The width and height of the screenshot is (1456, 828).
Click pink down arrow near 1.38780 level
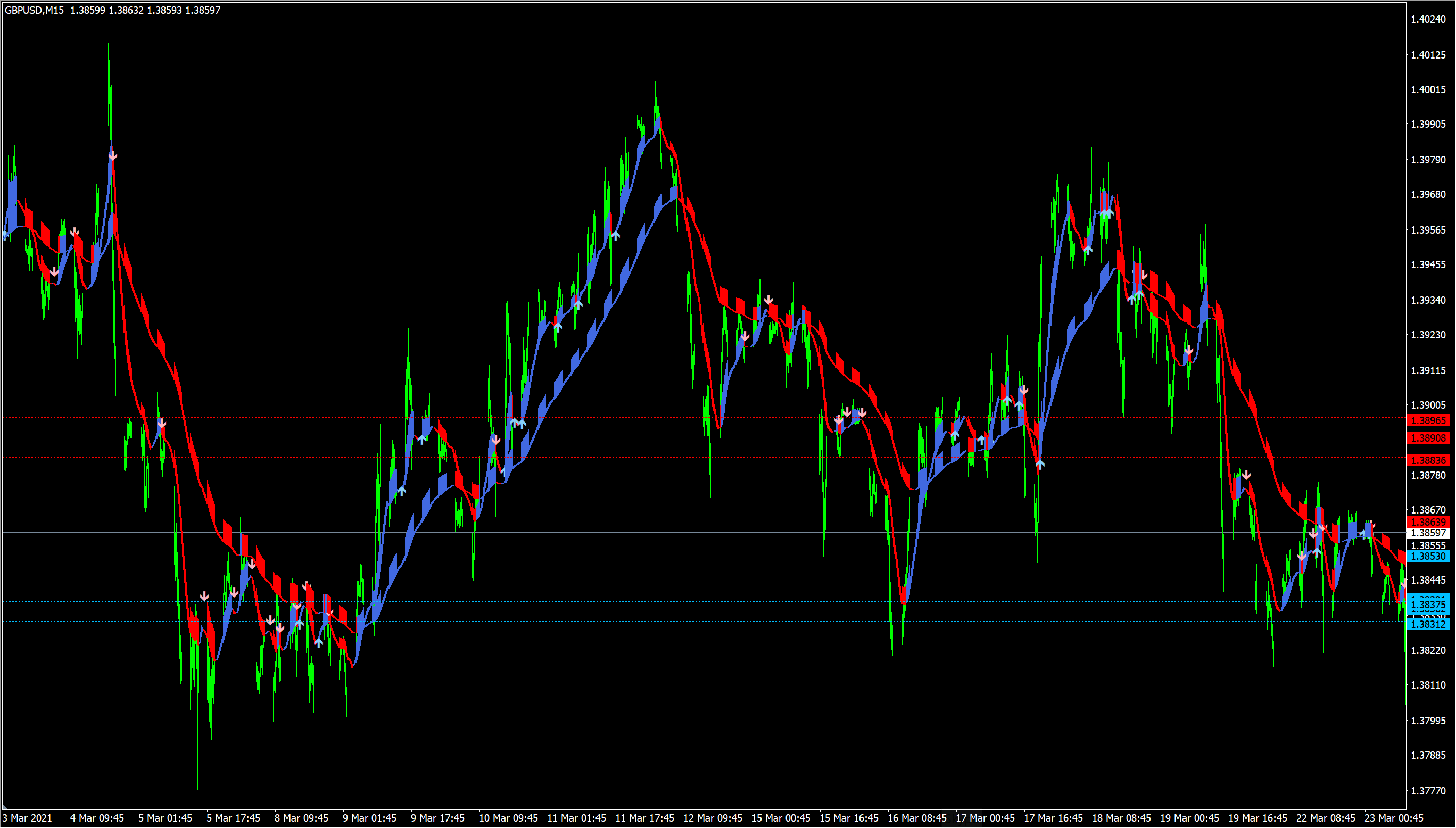[1246, 475]
